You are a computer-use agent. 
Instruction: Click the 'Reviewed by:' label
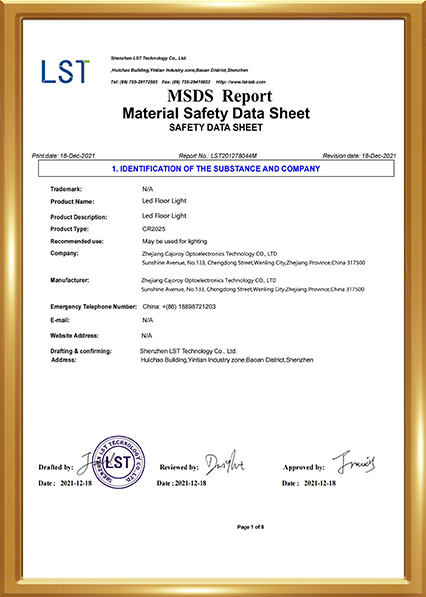179,467
